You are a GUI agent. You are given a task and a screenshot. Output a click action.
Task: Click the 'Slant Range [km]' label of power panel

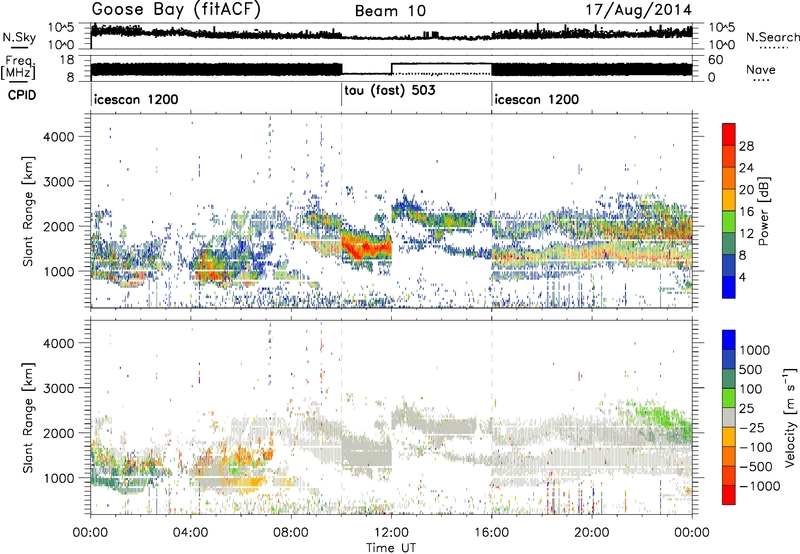tap(28, 211)
